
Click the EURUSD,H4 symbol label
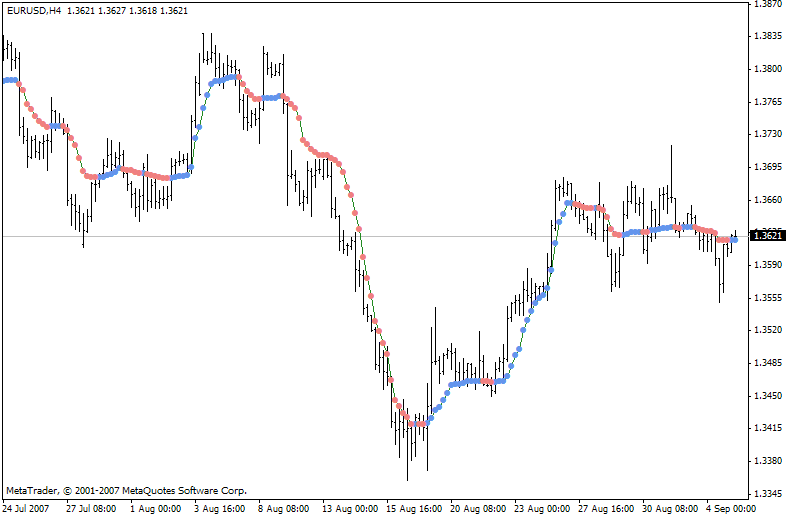pos(34,11)
